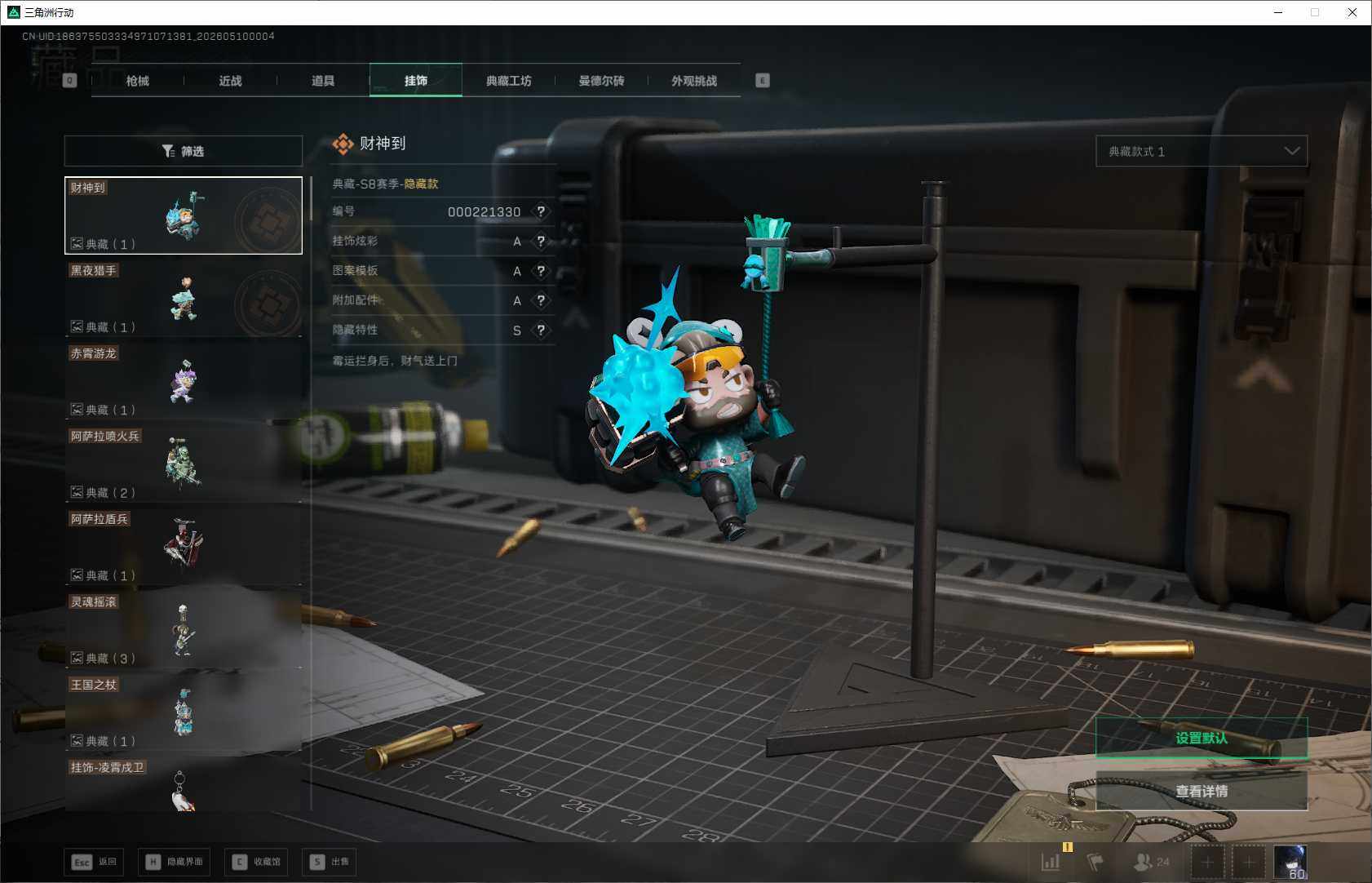Click the collection icon on 财神到 典藏(1)
1372x883 pixels.
click(77, 243)
